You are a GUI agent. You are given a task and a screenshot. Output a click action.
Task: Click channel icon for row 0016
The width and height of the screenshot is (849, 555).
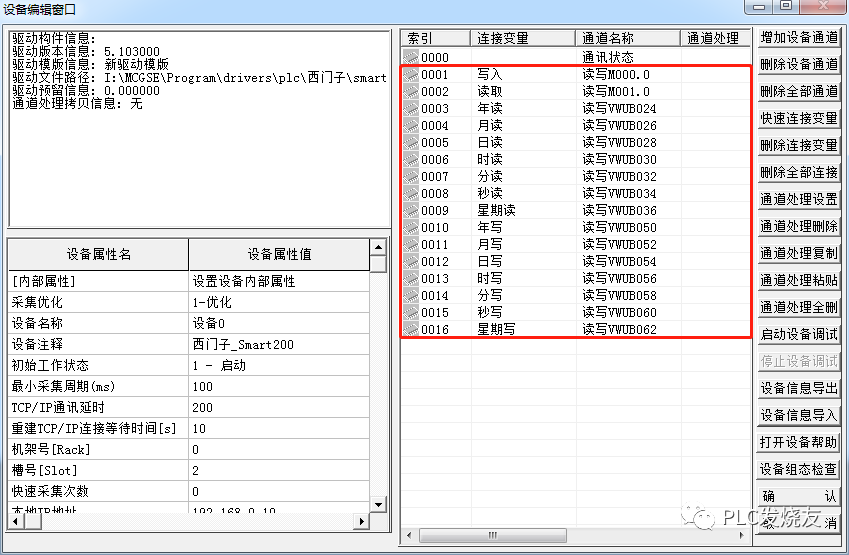[x=411, y=329]
